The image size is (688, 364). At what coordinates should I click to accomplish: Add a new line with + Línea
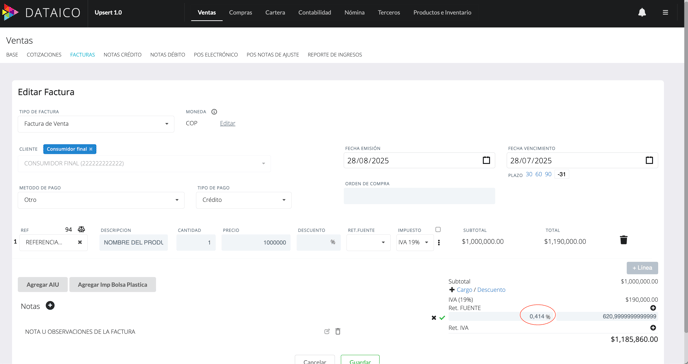(642, 268)
